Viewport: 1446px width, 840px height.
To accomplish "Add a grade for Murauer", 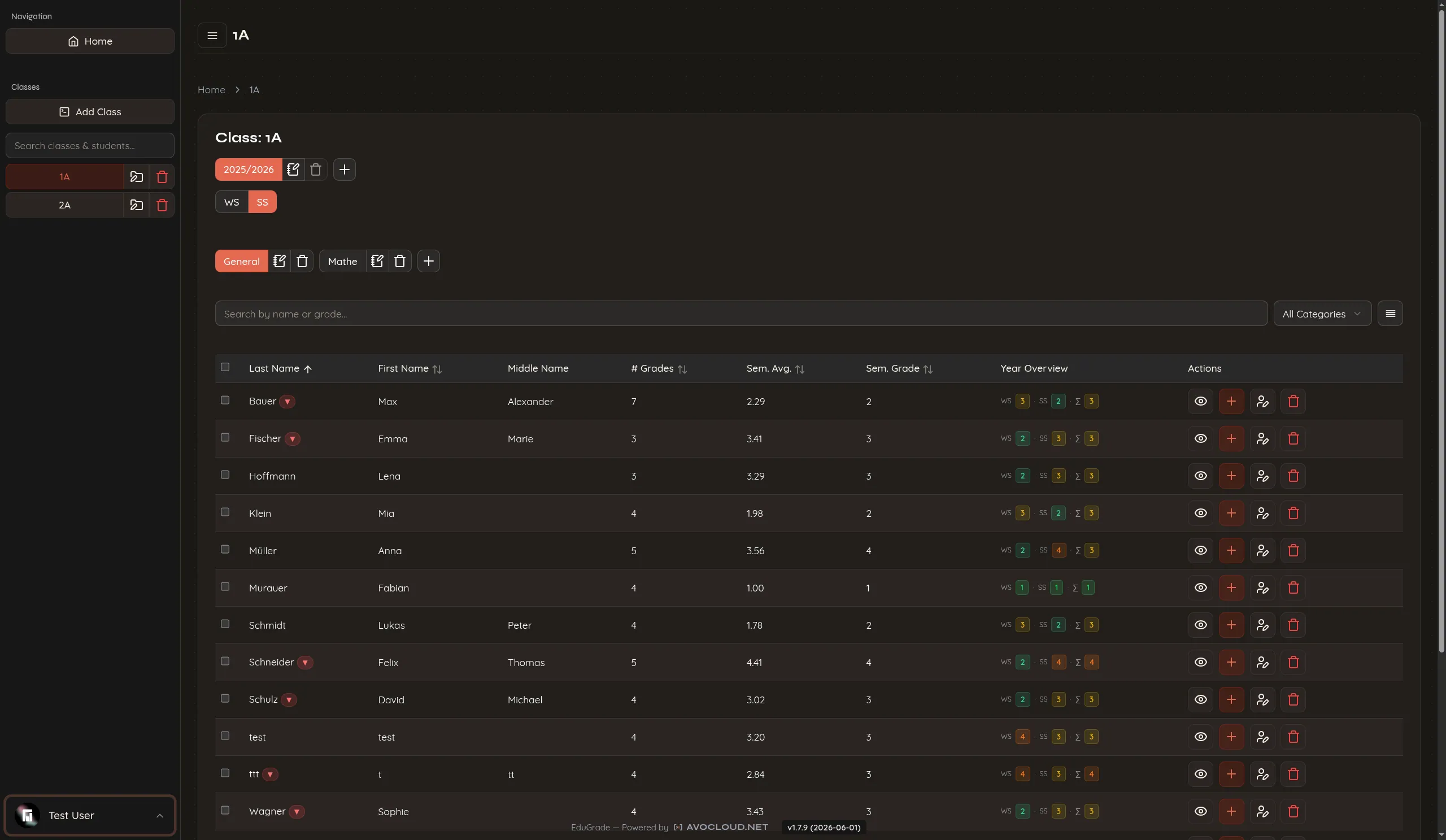I will pyautogui.click(x=1231, y=587).
